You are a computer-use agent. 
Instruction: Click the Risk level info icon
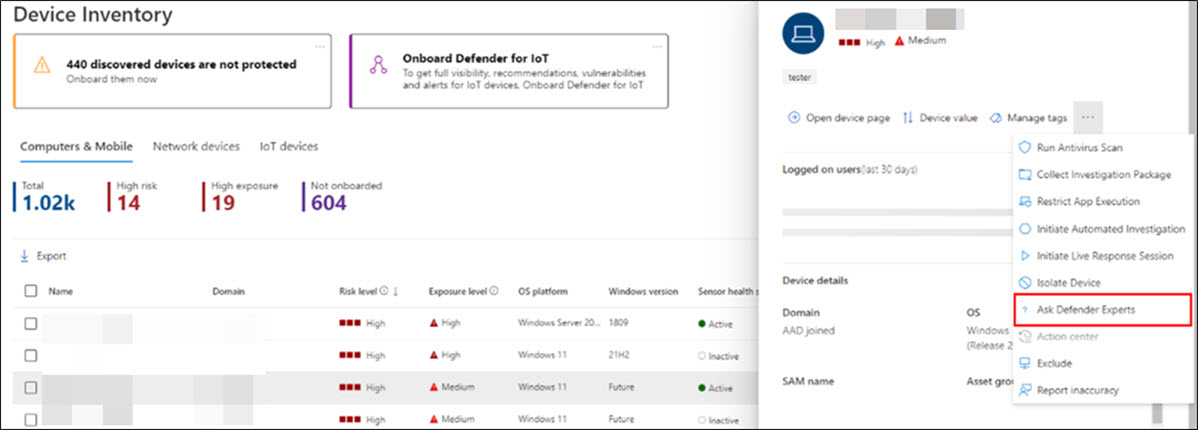click(384, 291)
